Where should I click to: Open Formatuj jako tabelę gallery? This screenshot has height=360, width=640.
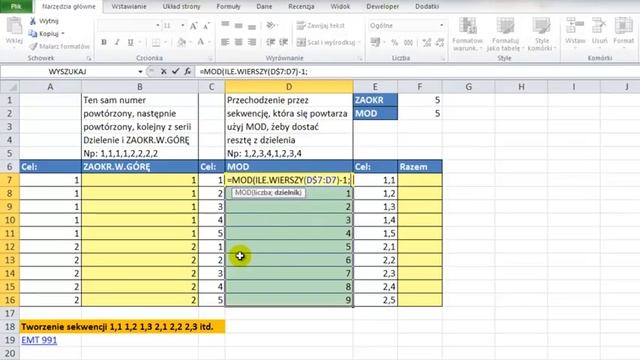505,35
